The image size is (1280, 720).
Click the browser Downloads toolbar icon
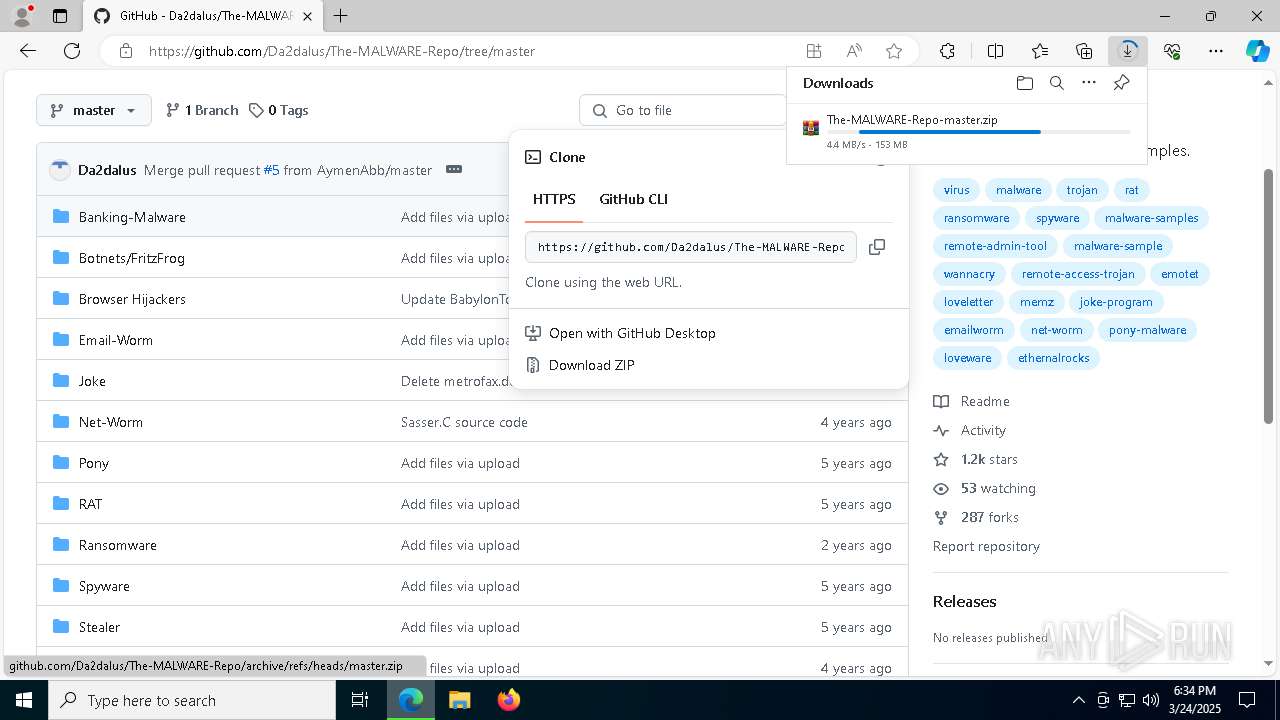(x=1128, y=51)
